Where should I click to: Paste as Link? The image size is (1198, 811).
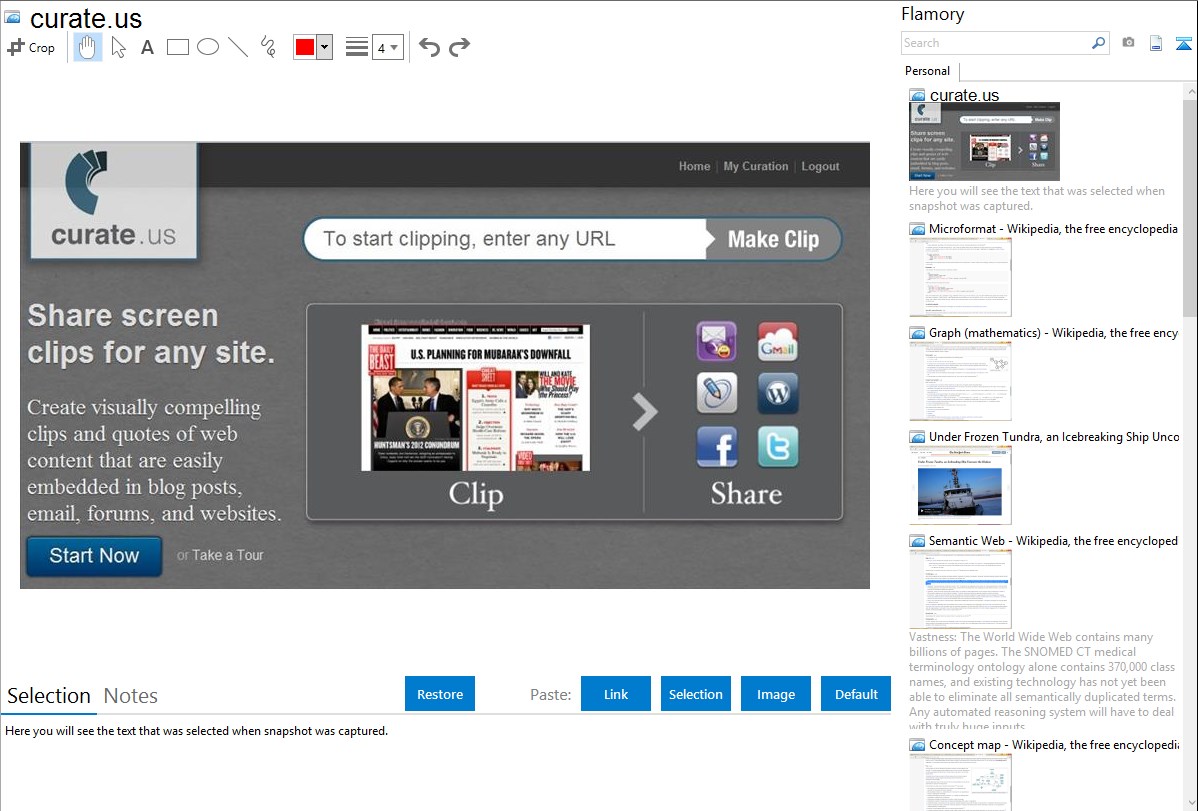click(616, 694)
